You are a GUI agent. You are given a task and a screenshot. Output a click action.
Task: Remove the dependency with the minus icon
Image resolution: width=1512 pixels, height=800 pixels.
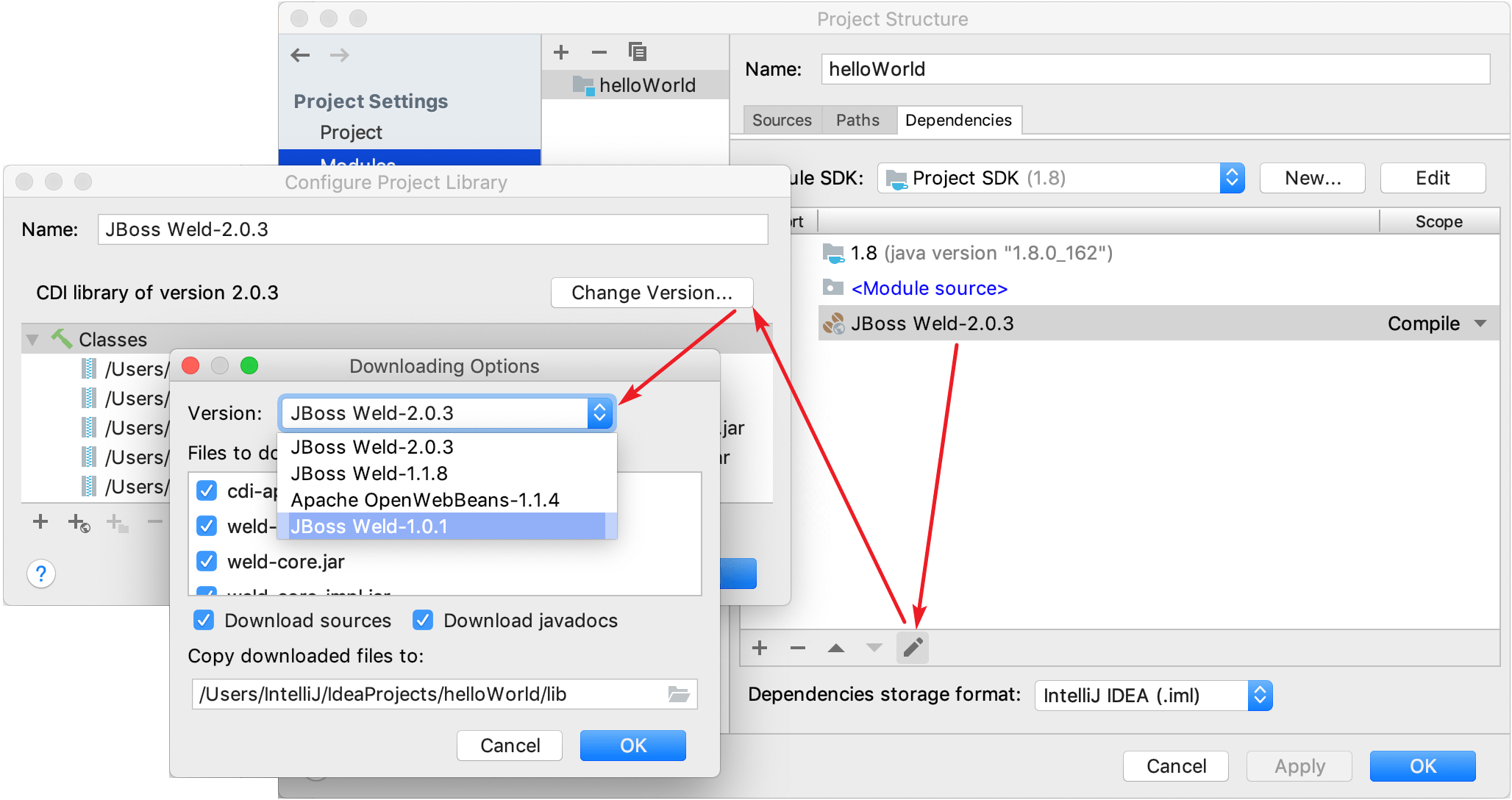[798, 648]
